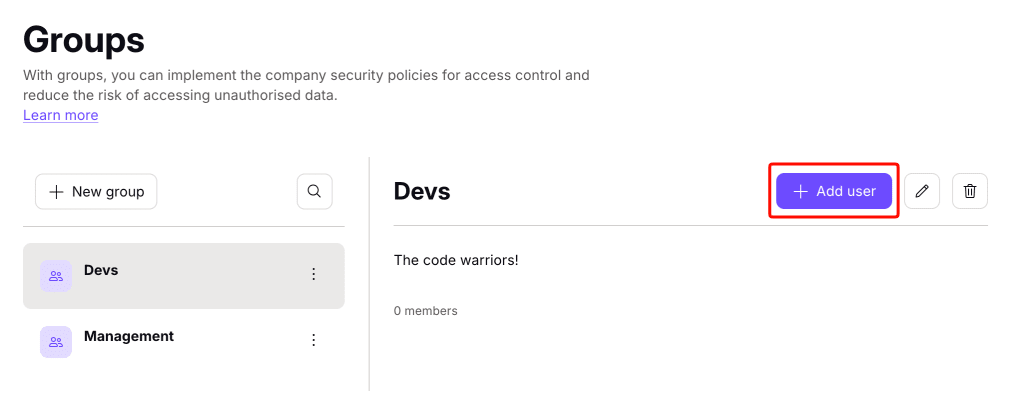Click the trash delete icon for Devs
Viewport: 1024px width, 413px height.
click(970, 191)
